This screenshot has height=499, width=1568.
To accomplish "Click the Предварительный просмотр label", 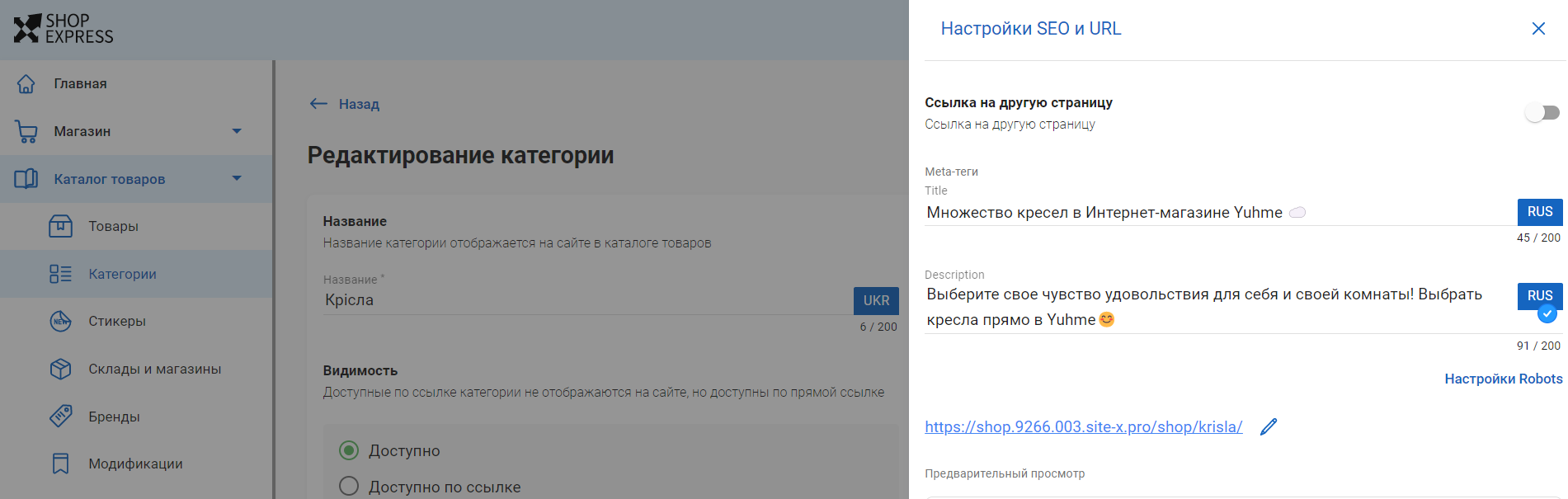I will coord(1005,473).
